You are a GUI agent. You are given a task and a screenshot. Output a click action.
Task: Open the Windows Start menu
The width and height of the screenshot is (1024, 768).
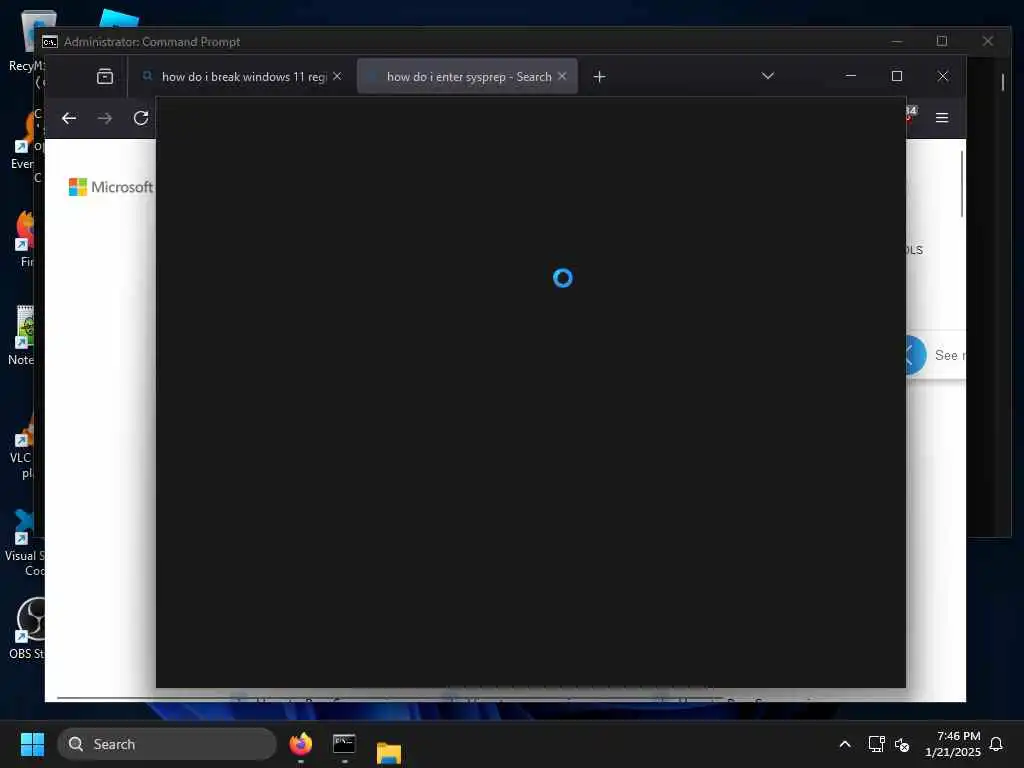click(32, 744)
